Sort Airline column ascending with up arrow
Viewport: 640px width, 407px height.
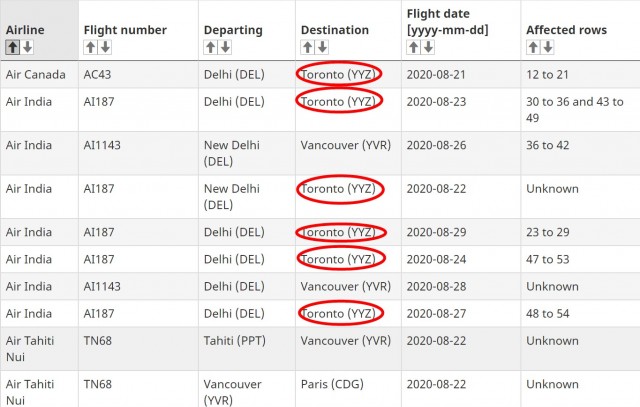click(12, 47)
